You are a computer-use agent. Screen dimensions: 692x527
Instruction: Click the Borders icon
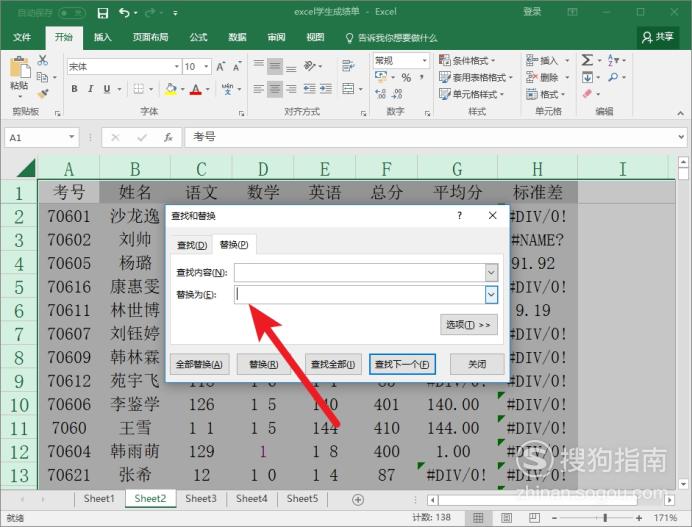[139, 89]
